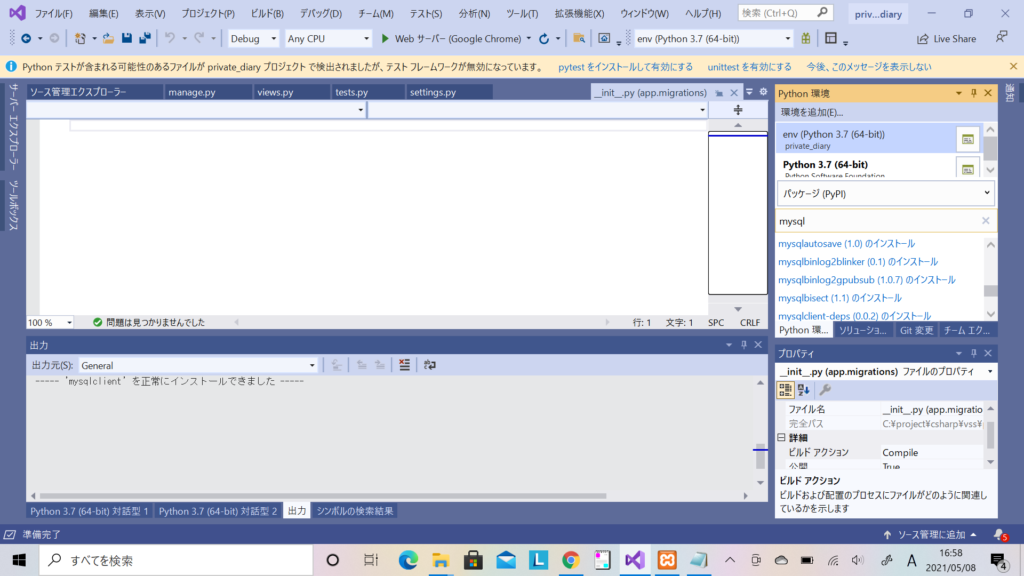Open the Python environments package icon in the toolbar
This screenshot has width=1024, height=576.
coord(806,39)
